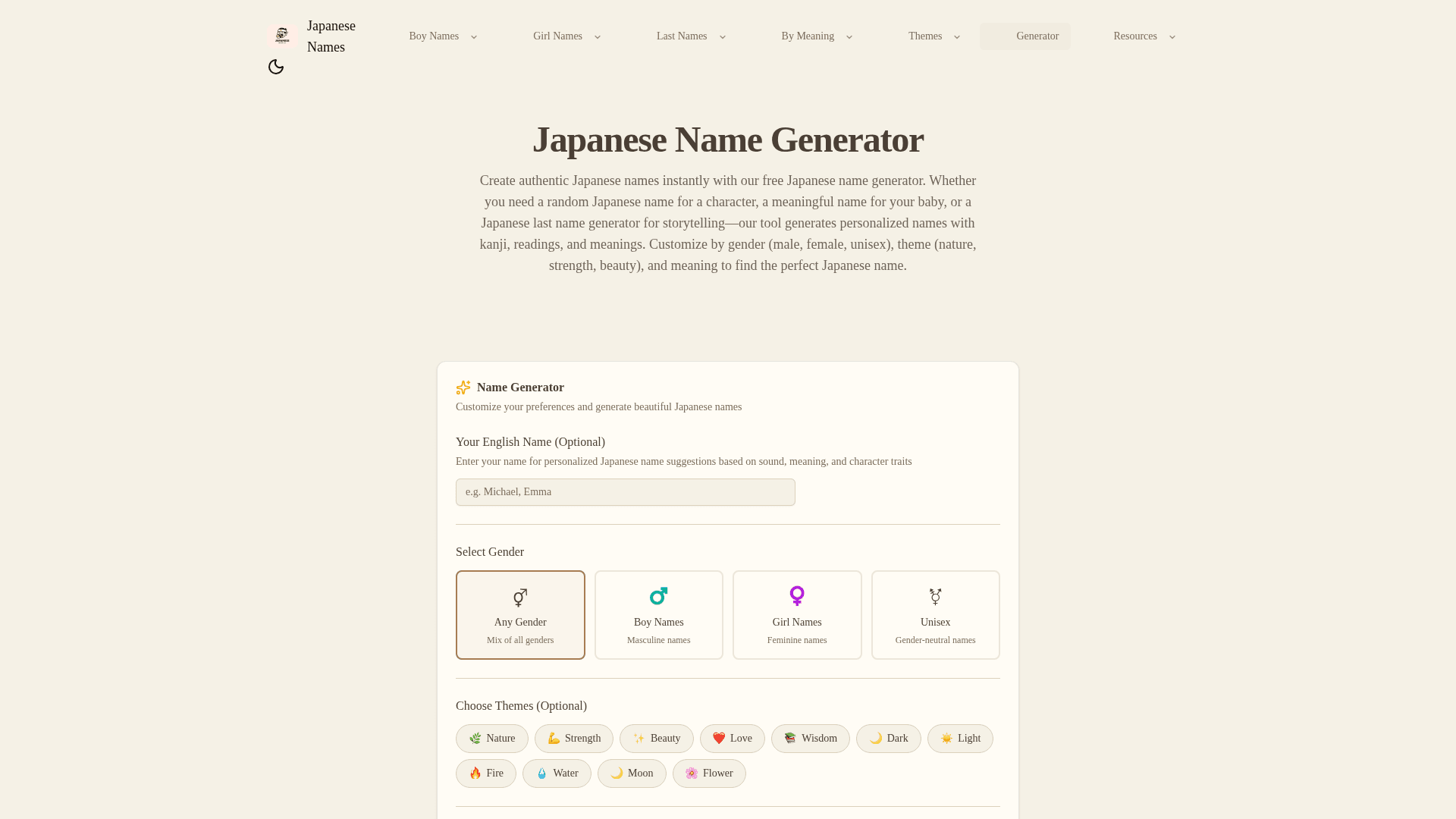The image size is (1456, 819).
Task: Click the English name input field
Action: 625,491
